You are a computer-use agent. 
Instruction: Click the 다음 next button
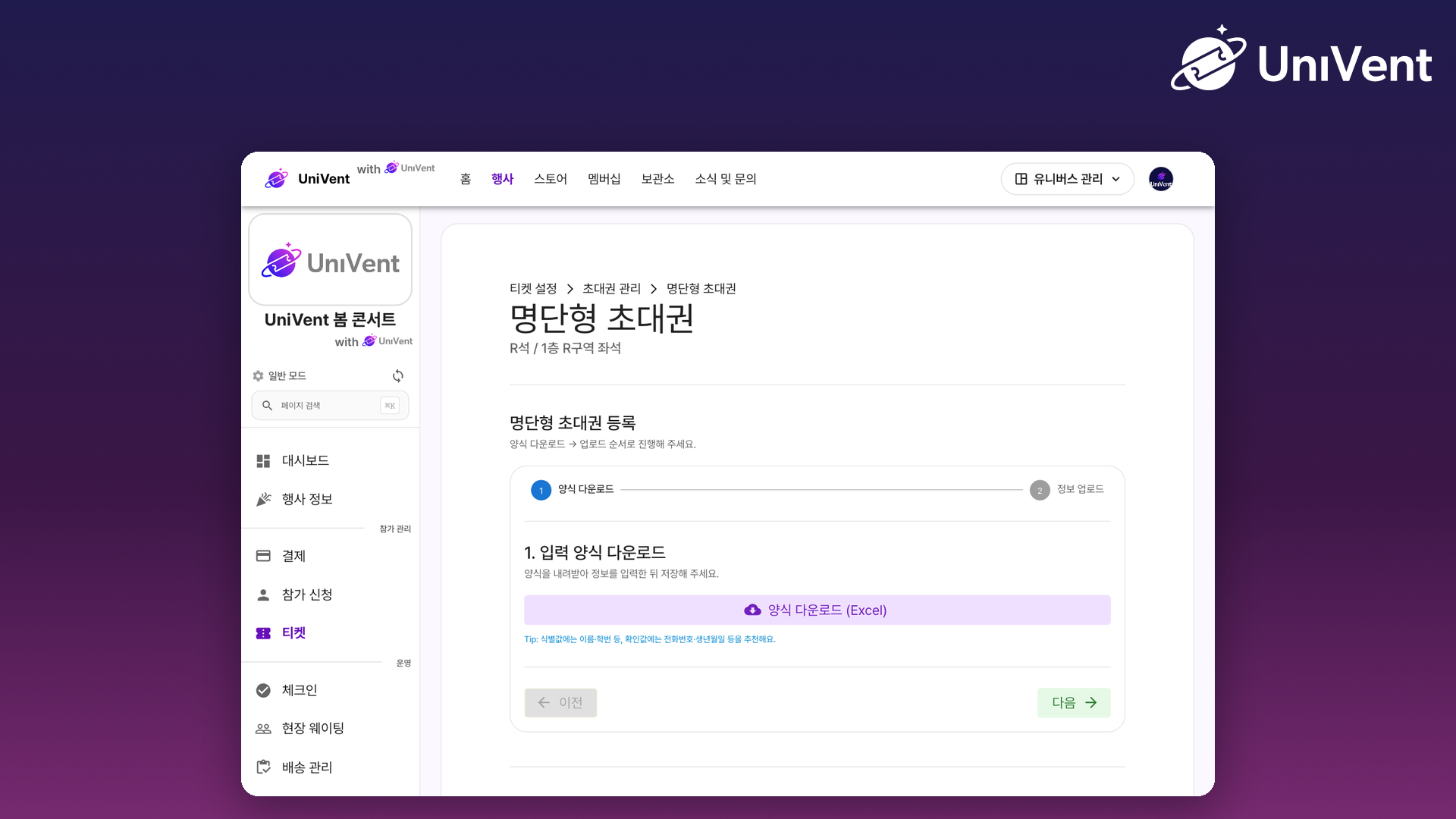coord(1074,703)
